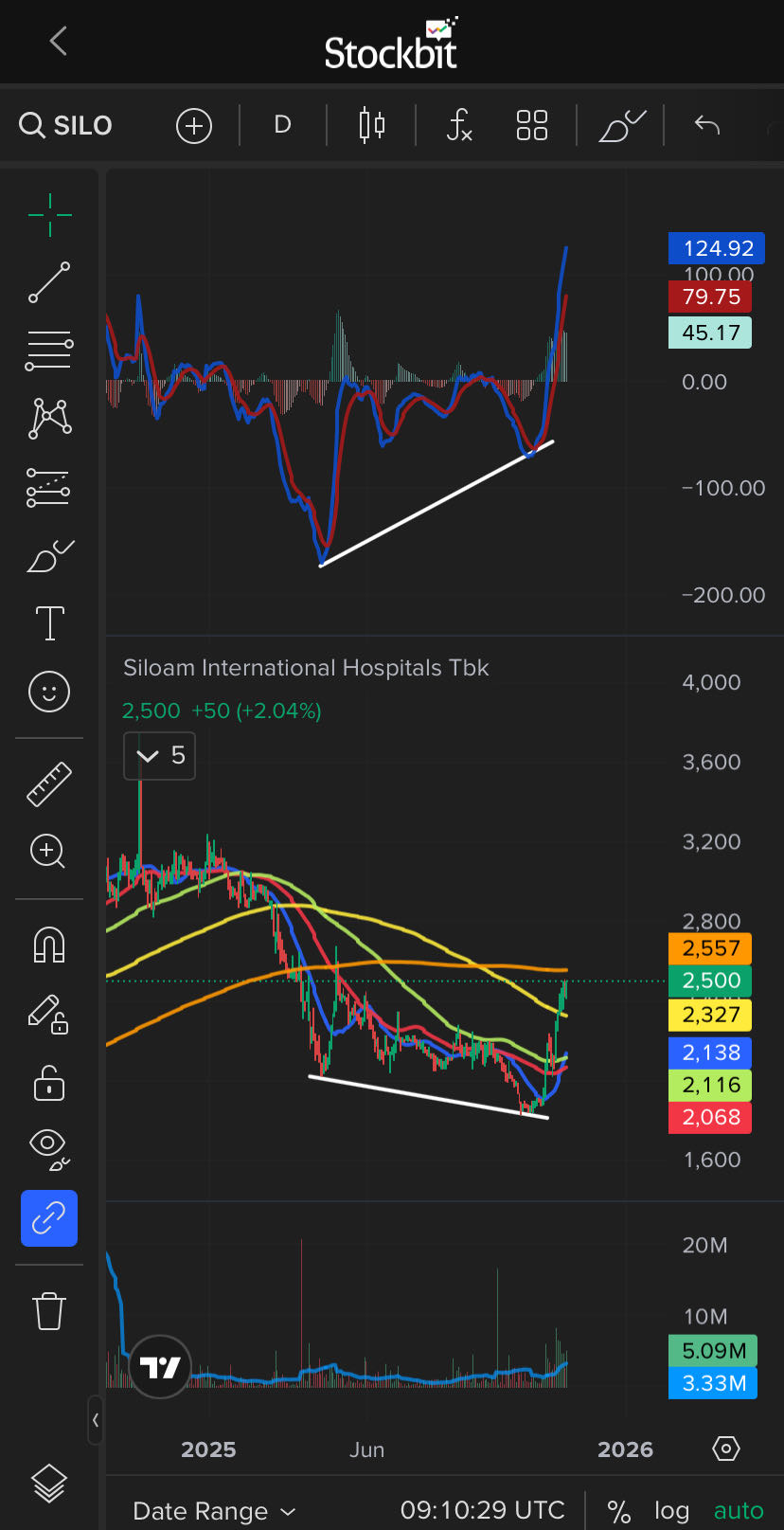Toggle log scale mode

pyautogui.click(x=671, y=1511)
